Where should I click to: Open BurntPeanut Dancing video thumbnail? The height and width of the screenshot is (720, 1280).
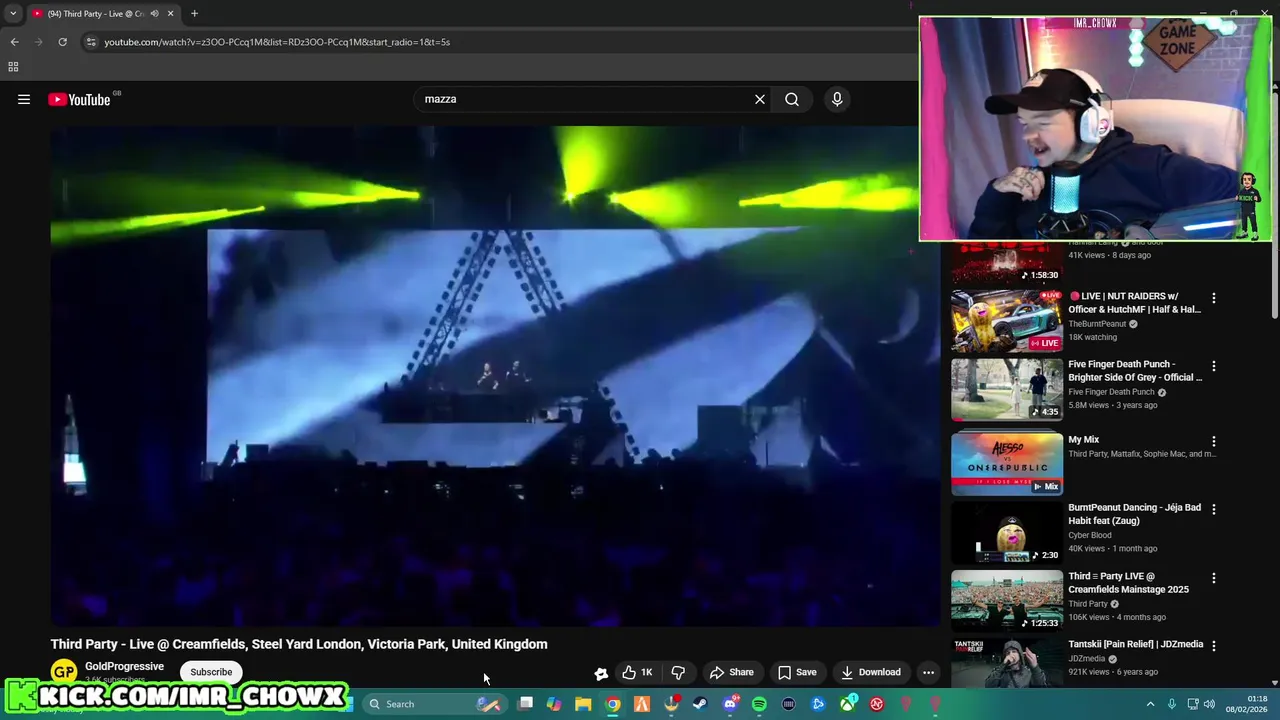pyautogui.click(x=1007, y=532)
